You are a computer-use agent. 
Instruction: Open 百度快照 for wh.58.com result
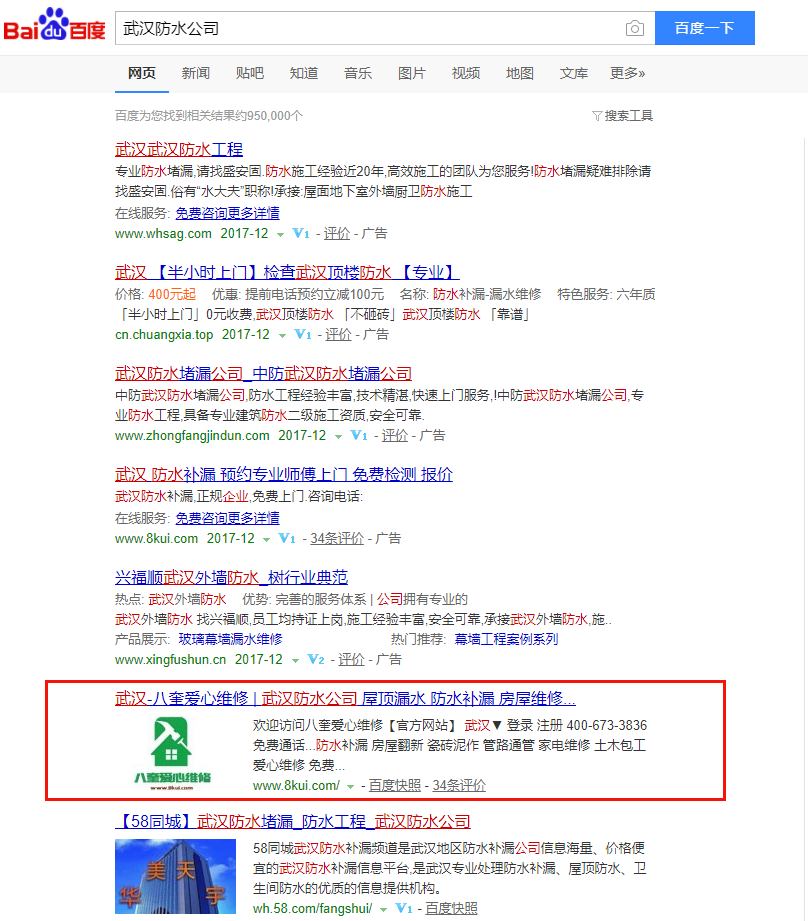pyautogui.click(x=451, y=909)
